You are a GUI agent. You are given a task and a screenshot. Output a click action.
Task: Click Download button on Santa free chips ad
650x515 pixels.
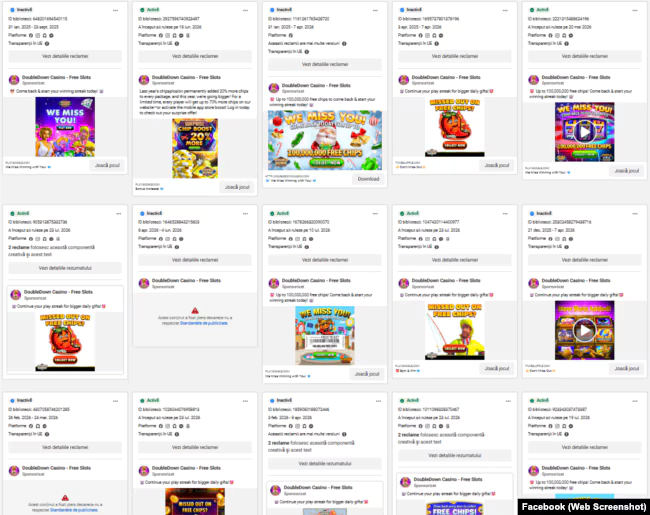(x=368, y=179)
